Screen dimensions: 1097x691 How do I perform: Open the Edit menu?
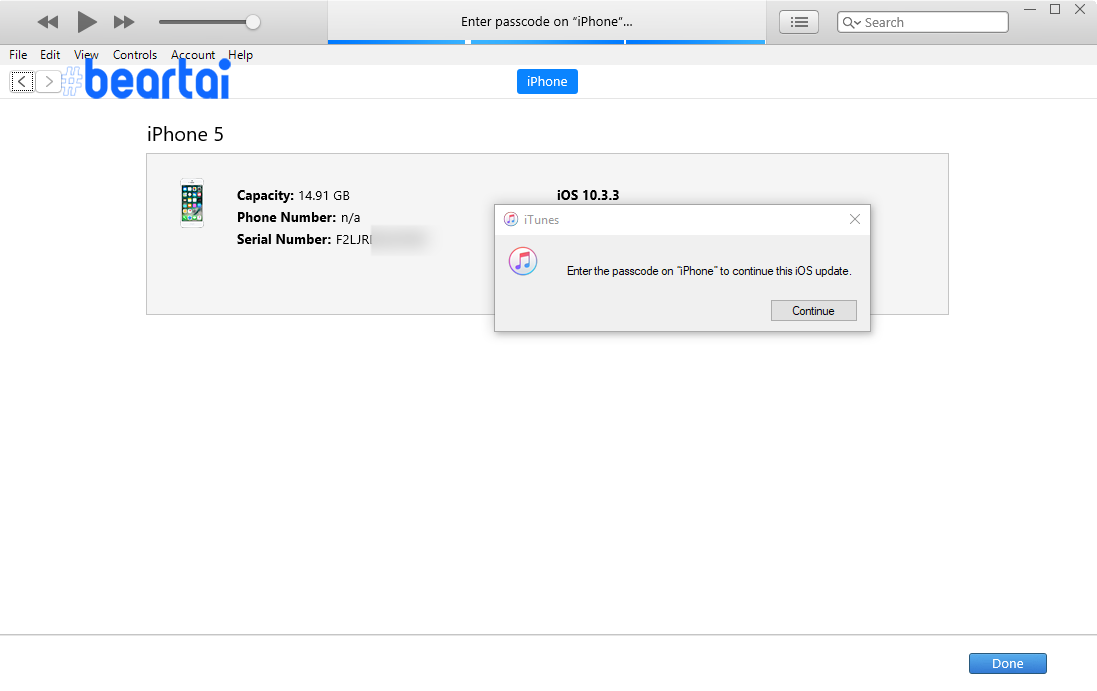coord(50,55)
